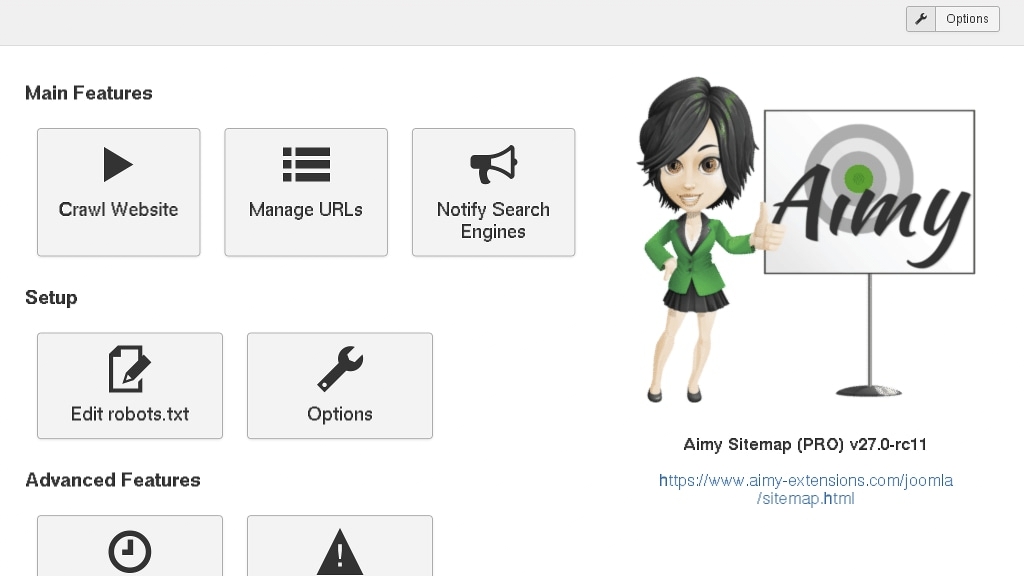Click the Options label in the Setup tile

click(340, 414)
